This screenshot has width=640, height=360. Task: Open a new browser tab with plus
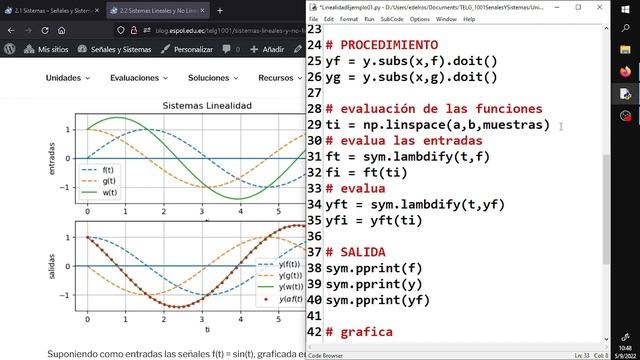(220, 11)
